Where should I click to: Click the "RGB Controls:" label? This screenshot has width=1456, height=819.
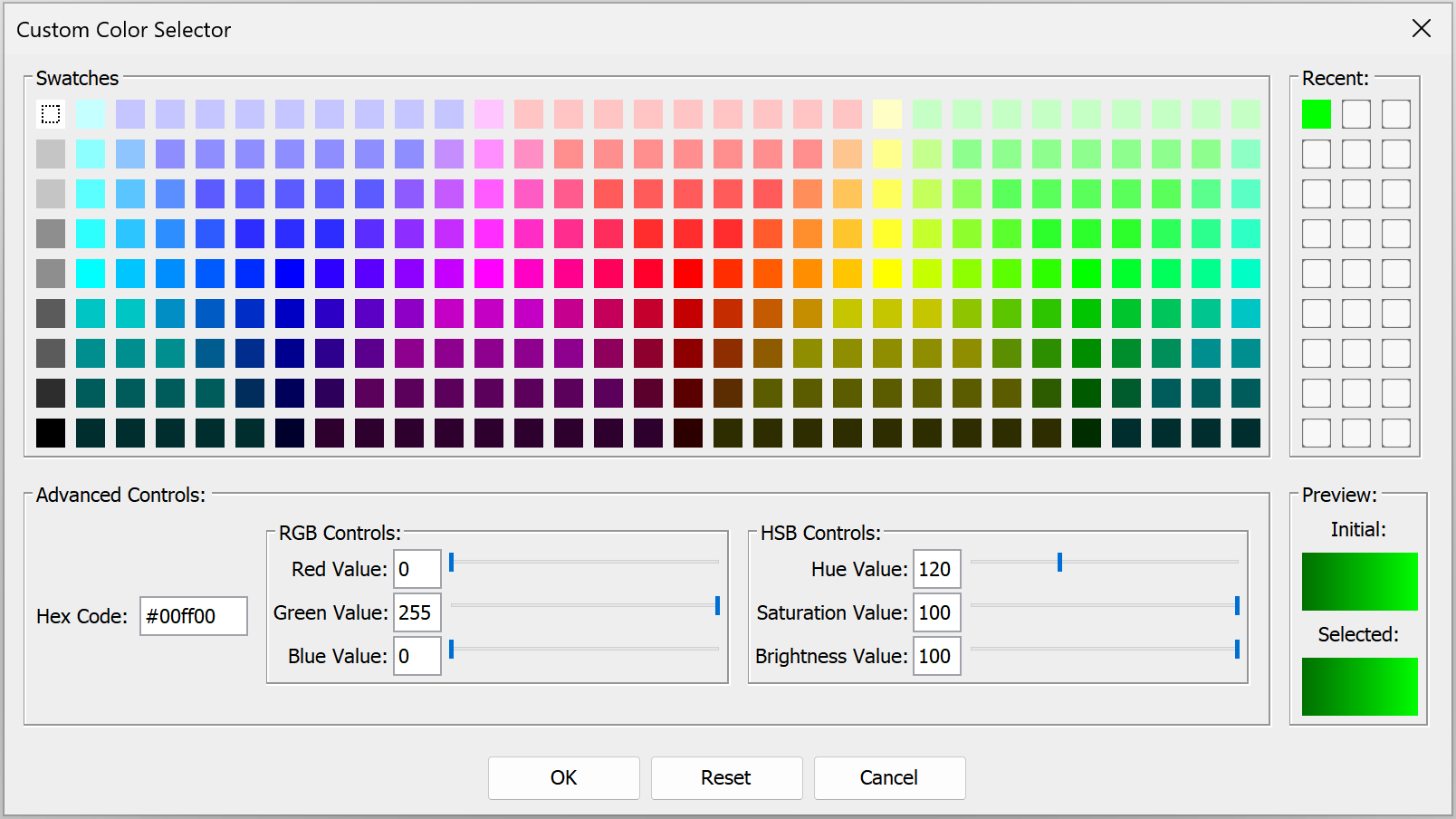coord(340,533)
